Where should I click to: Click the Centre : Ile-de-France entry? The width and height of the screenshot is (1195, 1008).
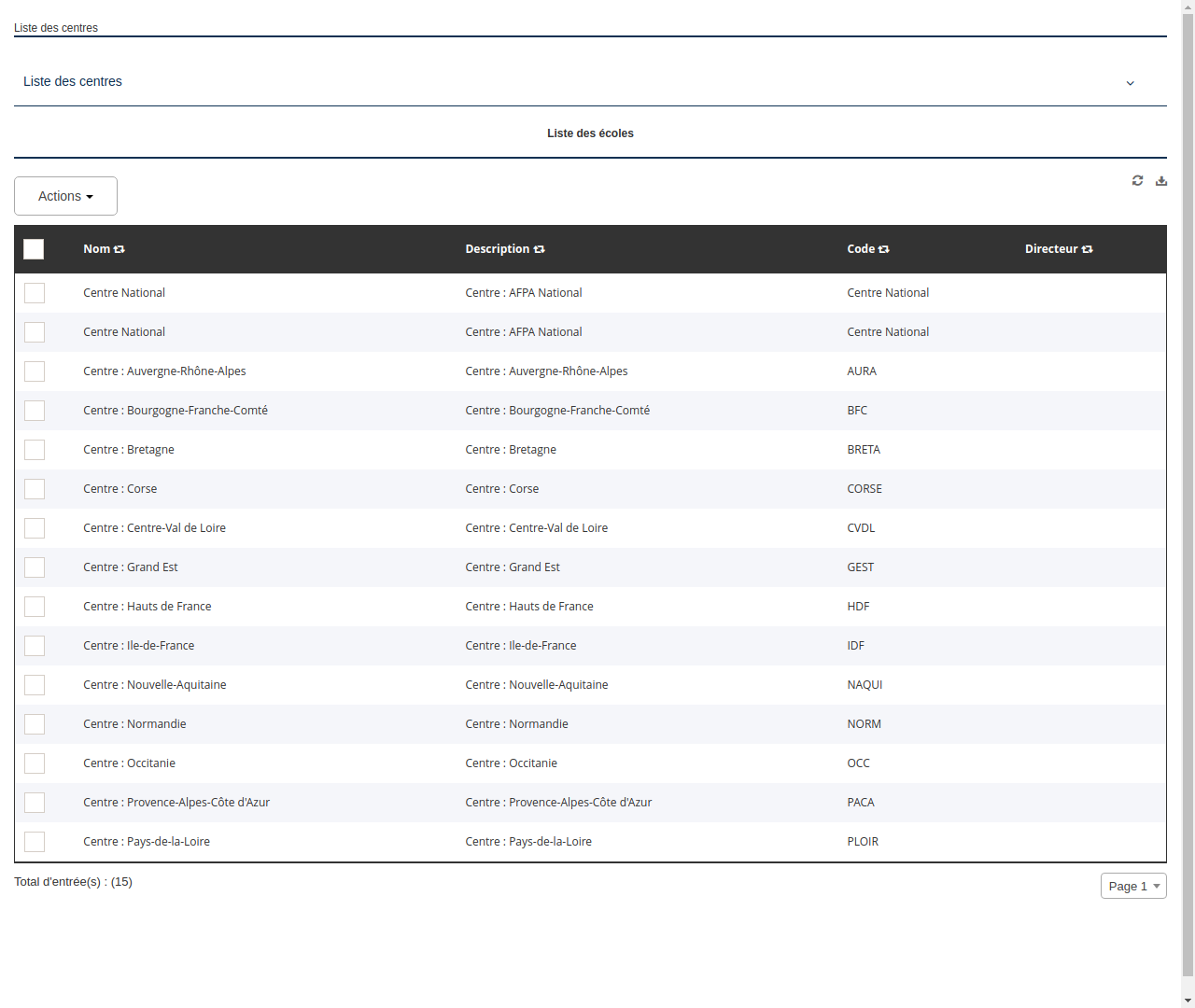[138, 645]
